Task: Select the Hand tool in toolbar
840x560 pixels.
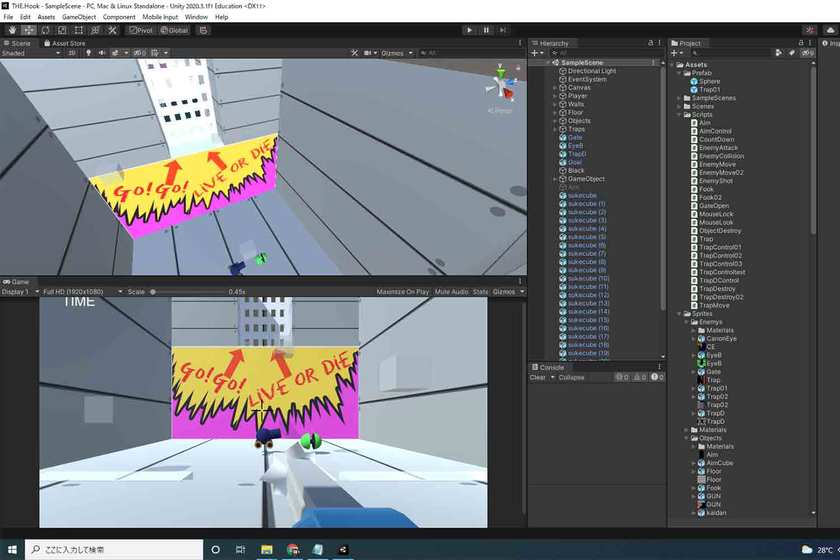Action: tap(11, 30)
